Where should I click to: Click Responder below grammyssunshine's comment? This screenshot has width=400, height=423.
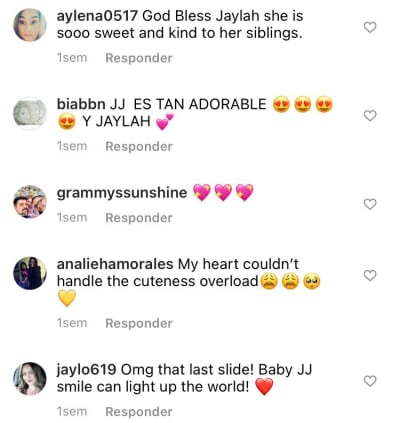(139, 218)
